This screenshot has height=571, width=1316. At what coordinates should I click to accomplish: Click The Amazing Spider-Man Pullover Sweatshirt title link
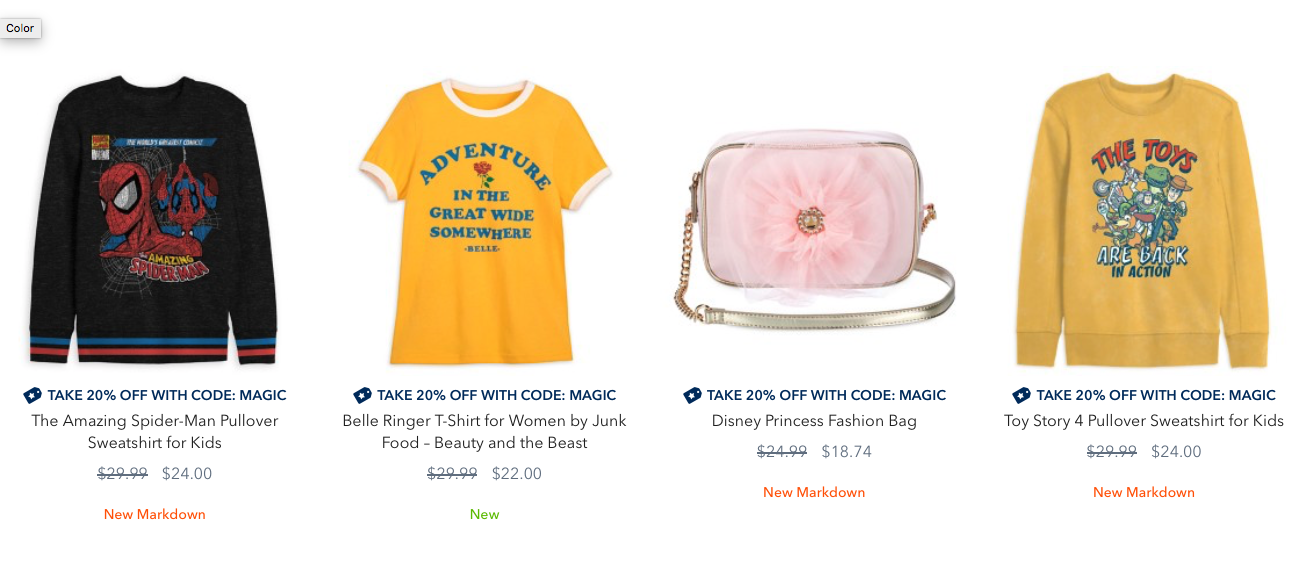(155, 432)
